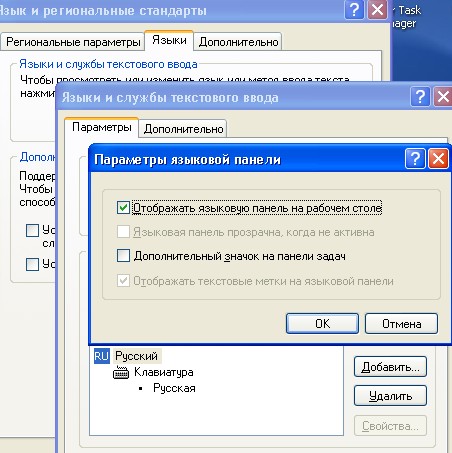Image resolution: width=452 pixels, height=453 pixels.
Task: Select 'Русская' keyboard layout entry
Action: tap(174, 388)
